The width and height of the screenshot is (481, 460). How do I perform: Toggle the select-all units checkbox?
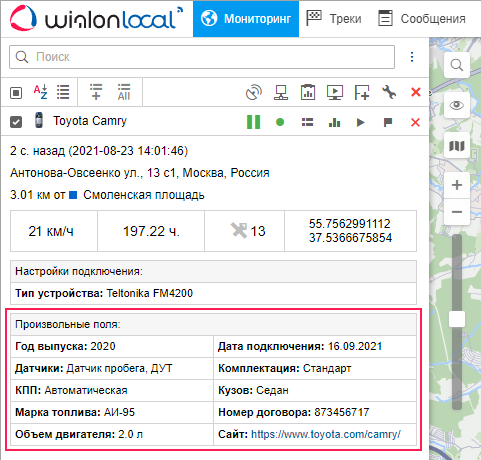16,93
